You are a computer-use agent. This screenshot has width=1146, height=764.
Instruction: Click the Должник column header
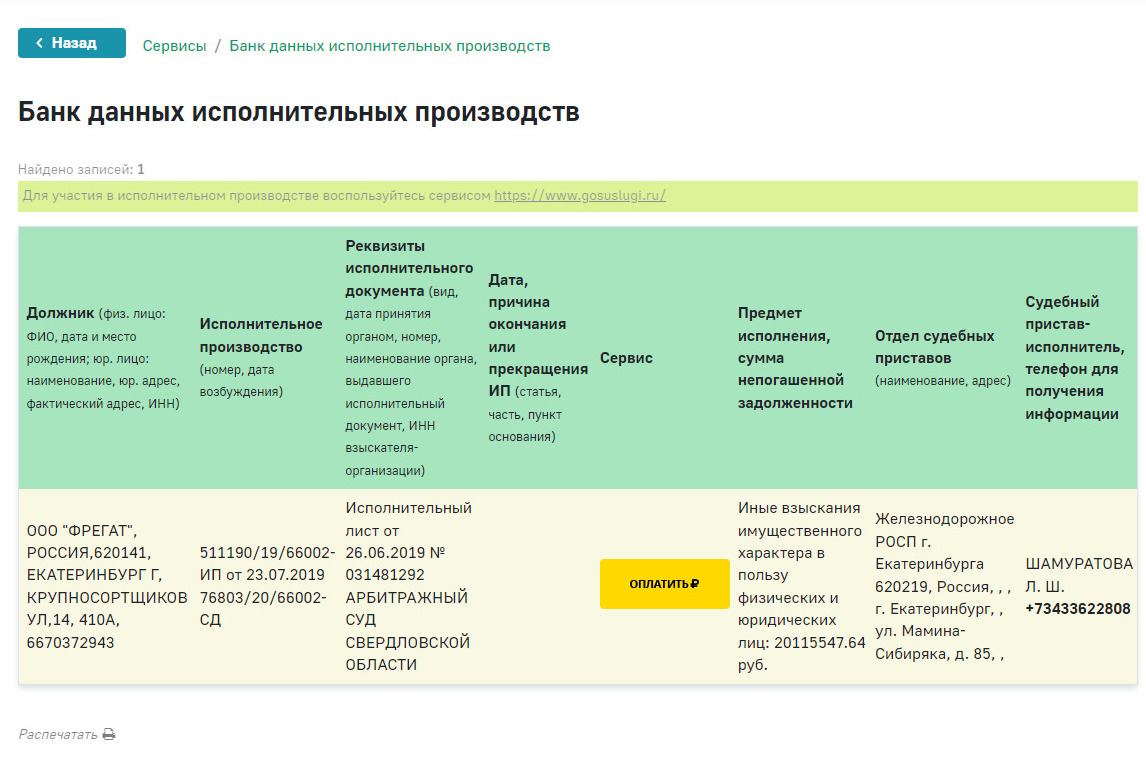(107, 358)
